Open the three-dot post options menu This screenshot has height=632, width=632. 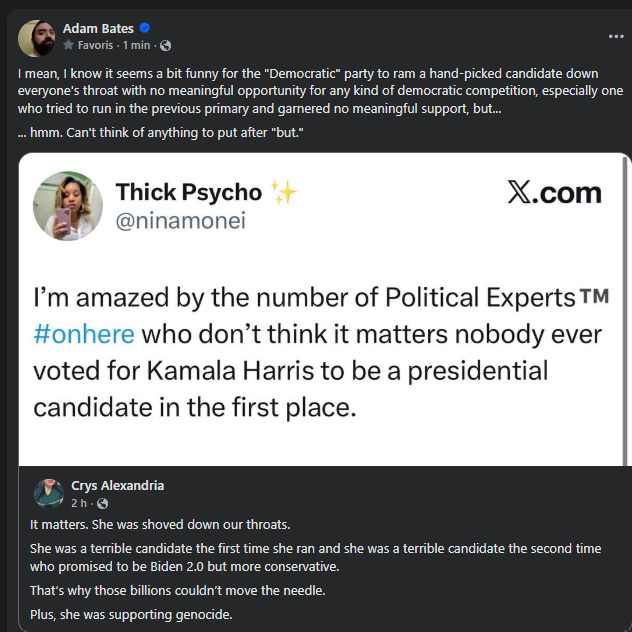(616, 36)
